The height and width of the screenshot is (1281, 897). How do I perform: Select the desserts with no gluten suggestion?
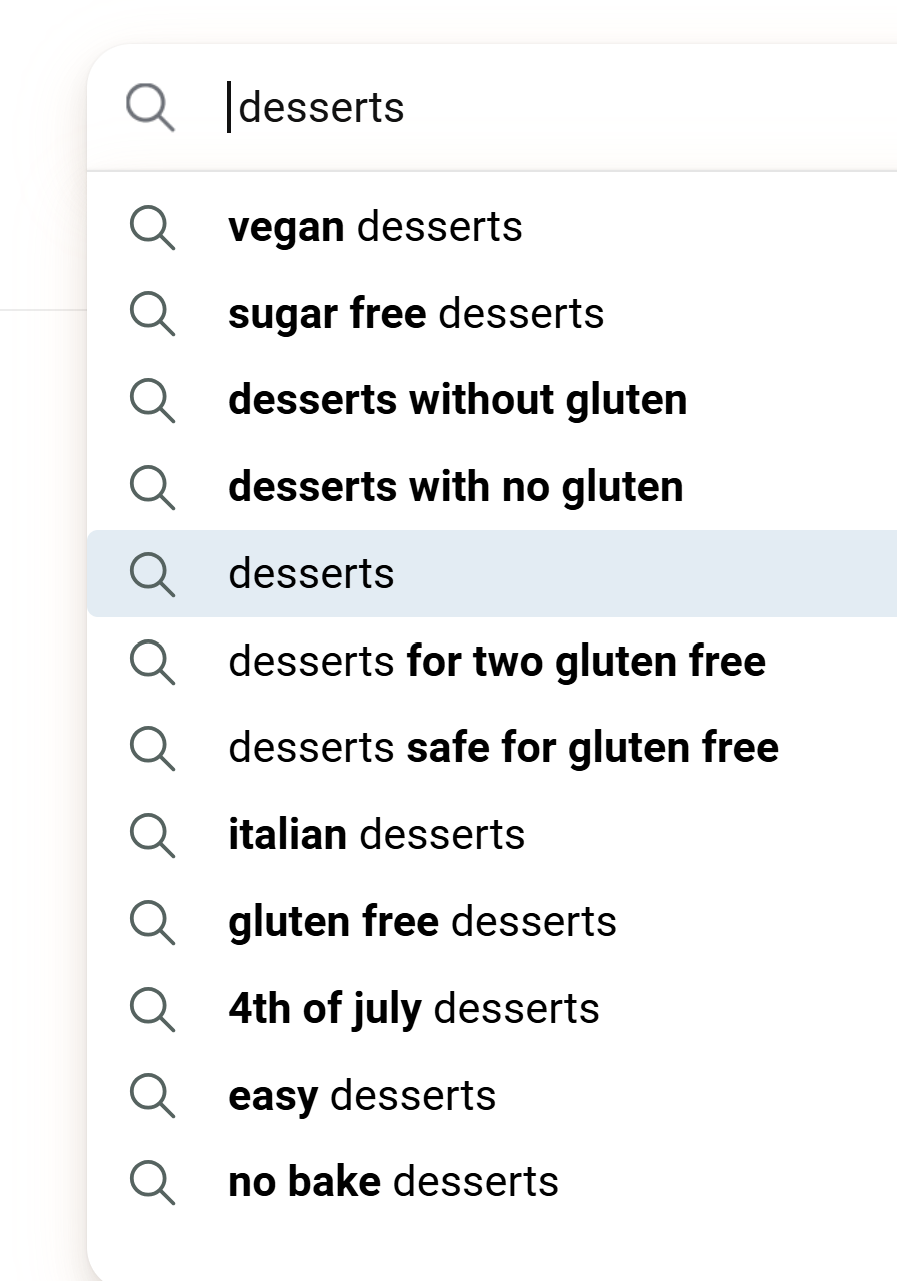tap(492, 487)
